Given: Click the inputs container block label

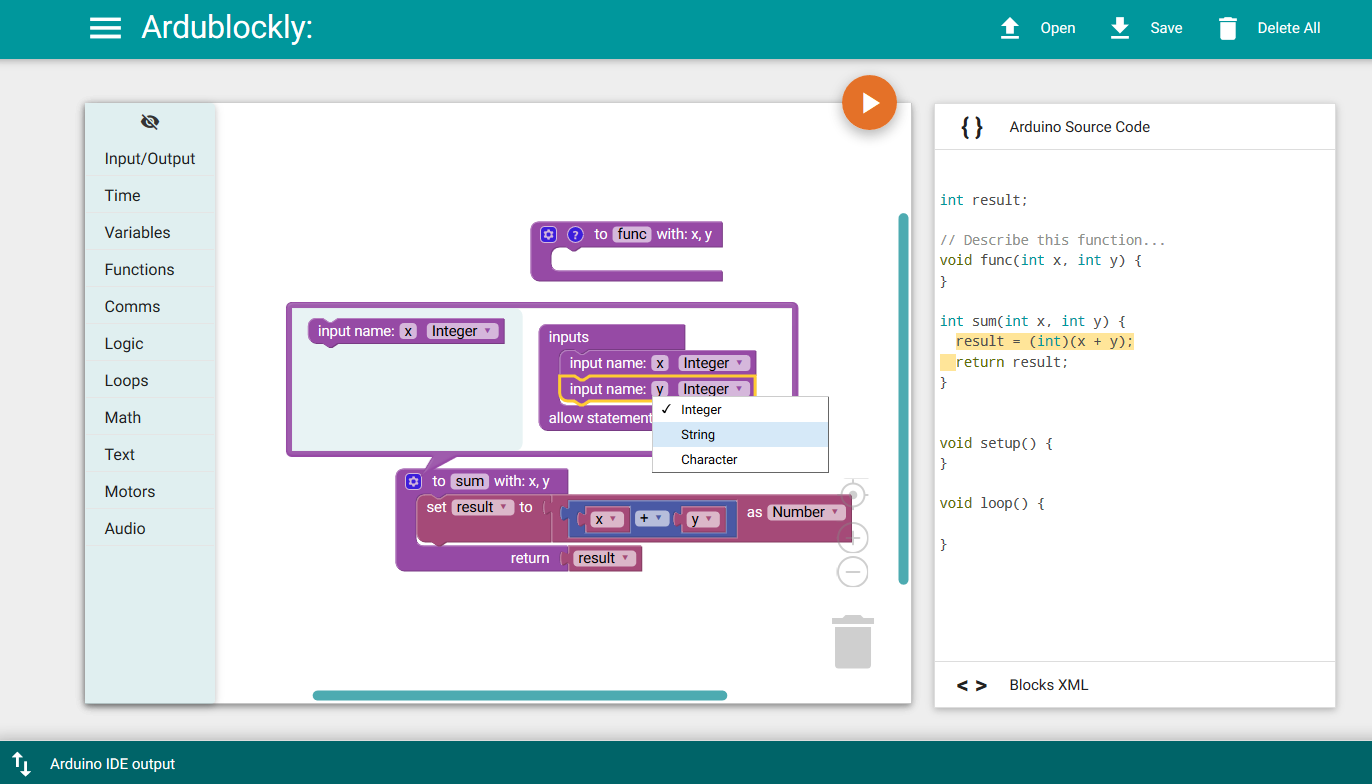Looking at the screenshot, I should (x=569, y=337).
